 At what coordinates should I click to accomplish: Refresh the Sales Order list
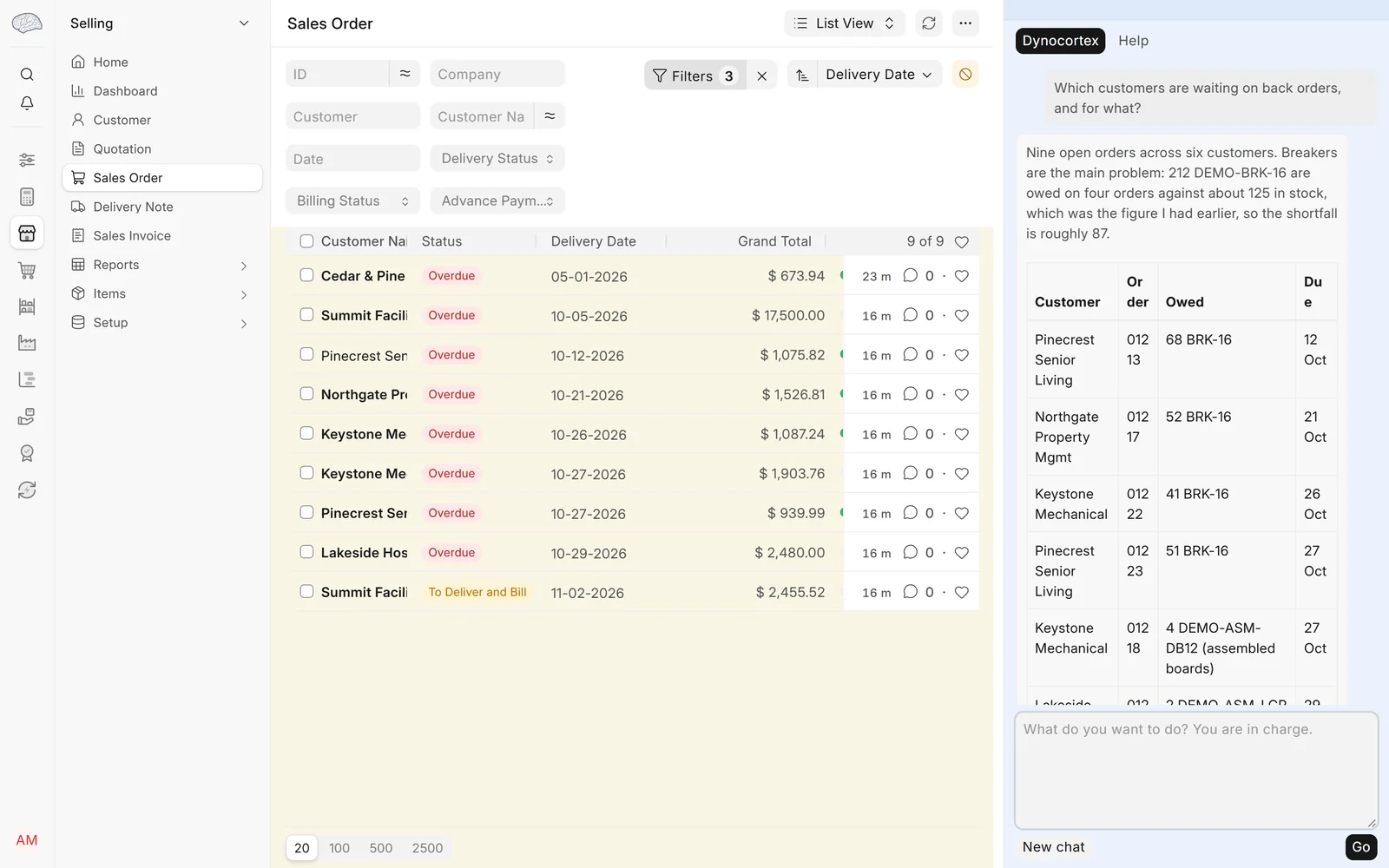coord(929,23)
